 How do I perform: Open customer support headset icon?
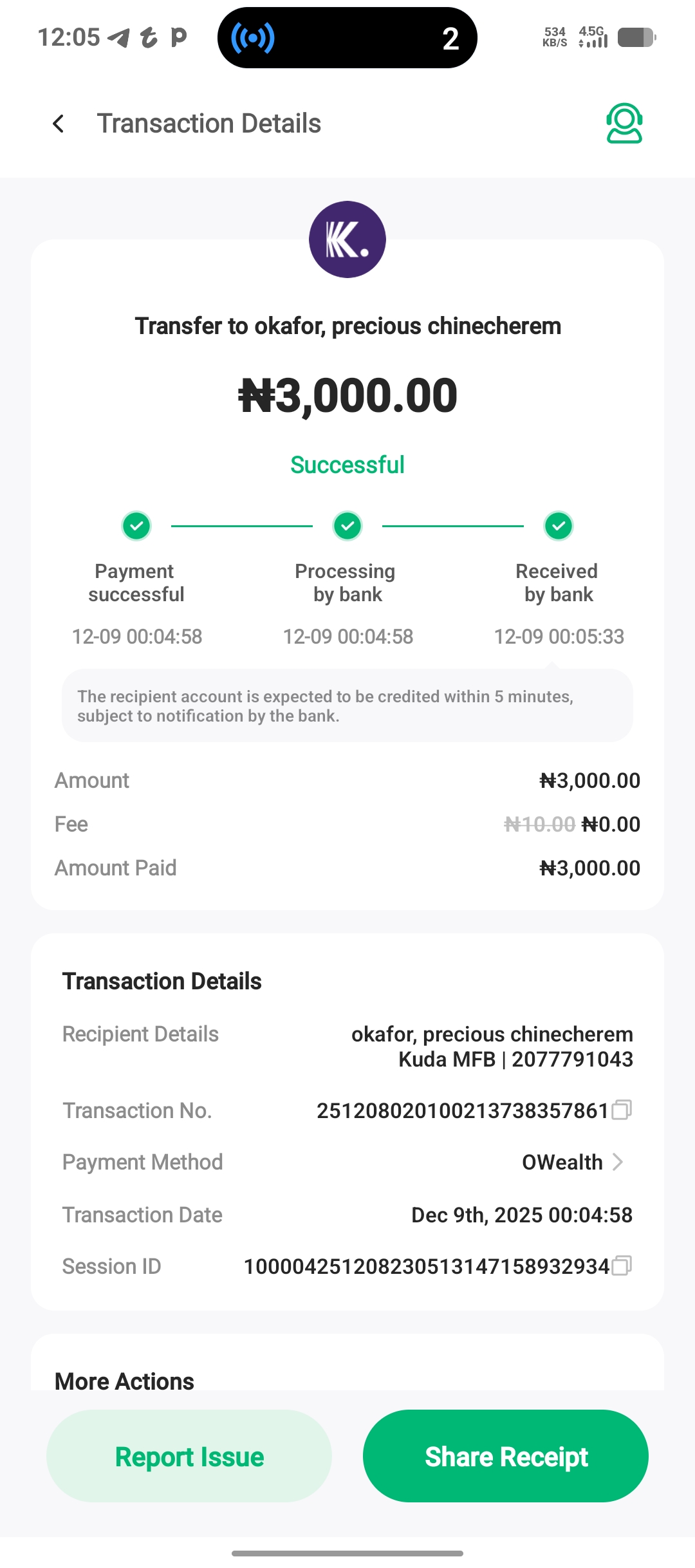tap(624, 123)
